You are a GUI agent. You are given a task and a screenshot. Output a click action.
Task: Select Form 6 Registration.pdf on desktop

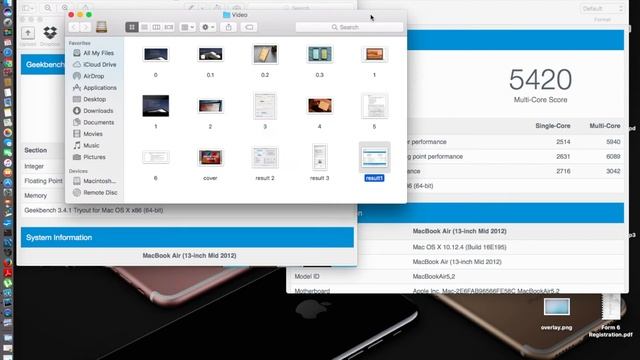coord(611,307)
